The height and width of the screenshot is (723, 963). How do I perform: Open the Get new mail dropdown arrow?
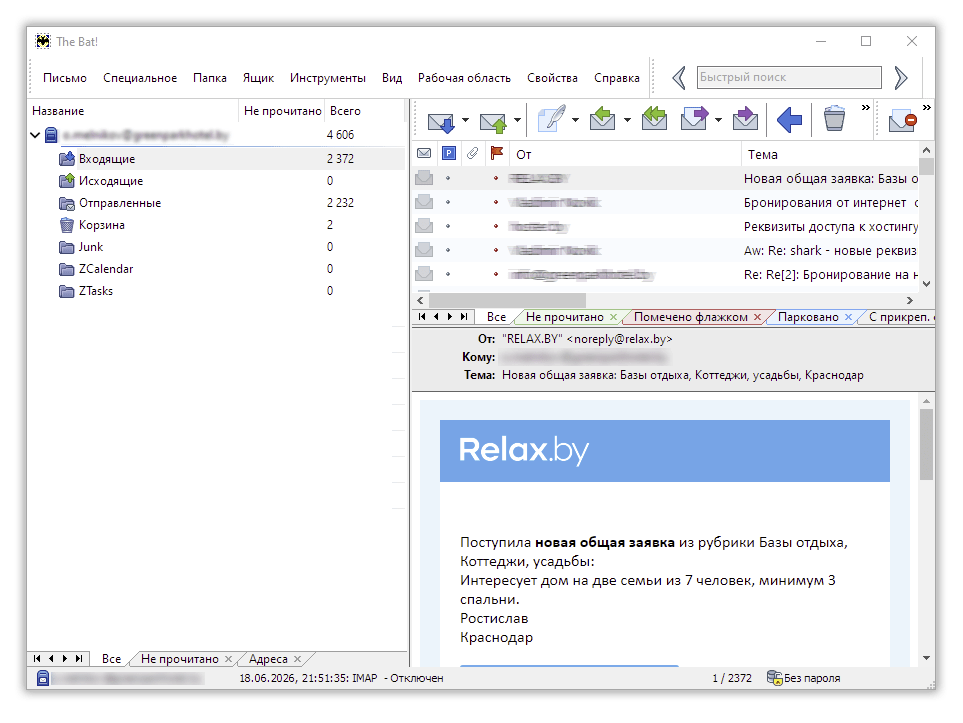tap(465, 120)
